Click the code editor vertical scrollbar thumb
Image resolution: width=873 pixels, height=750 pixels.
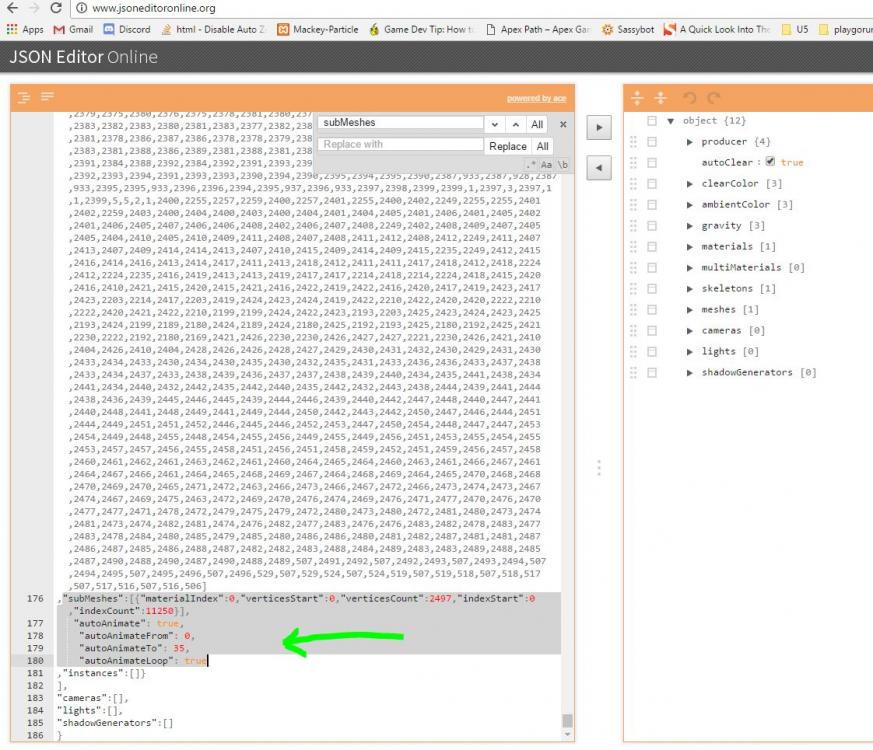click(x=567, y=720)
